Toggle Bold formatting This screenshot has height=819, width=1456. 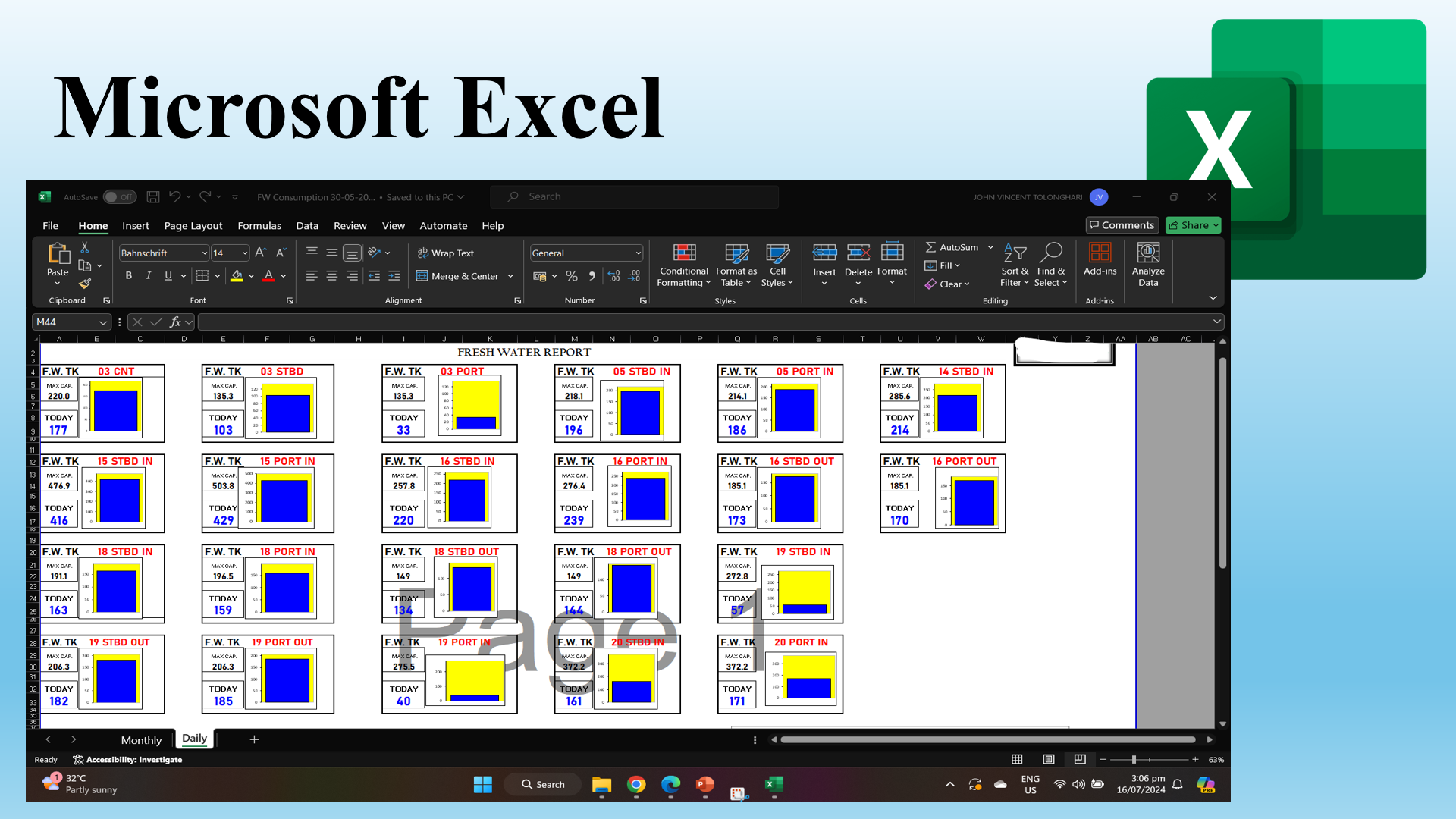pos(129,276)
